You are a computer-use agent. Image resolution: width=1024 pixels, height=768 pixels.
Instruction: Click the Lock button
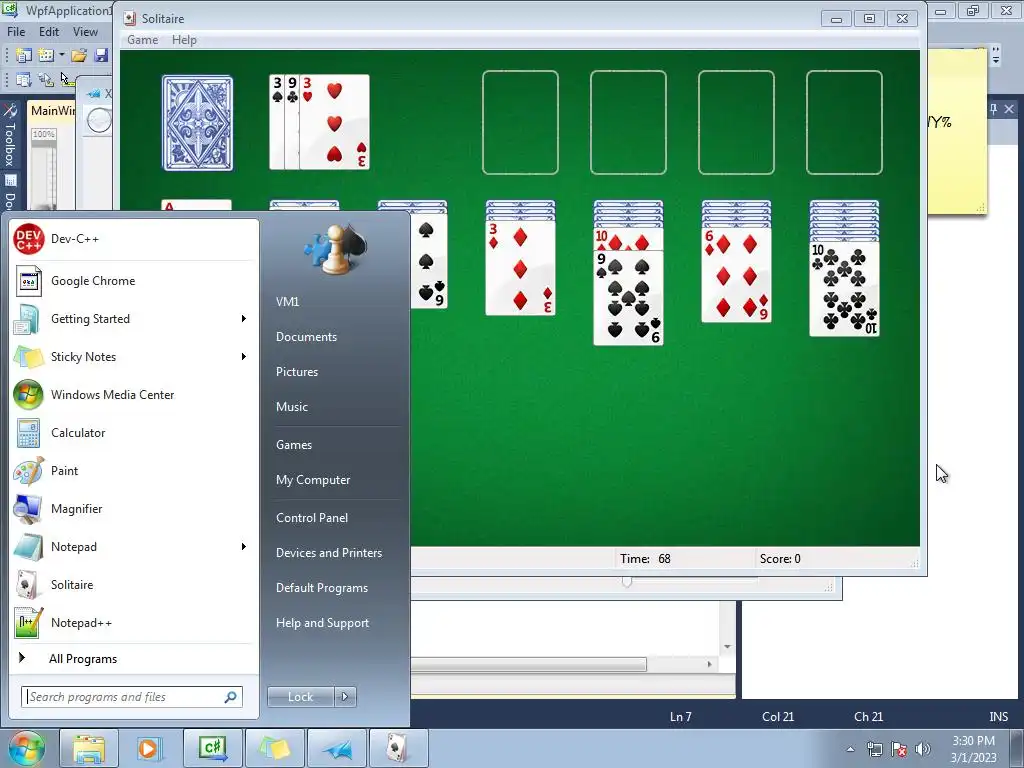(x=300, y=697)
